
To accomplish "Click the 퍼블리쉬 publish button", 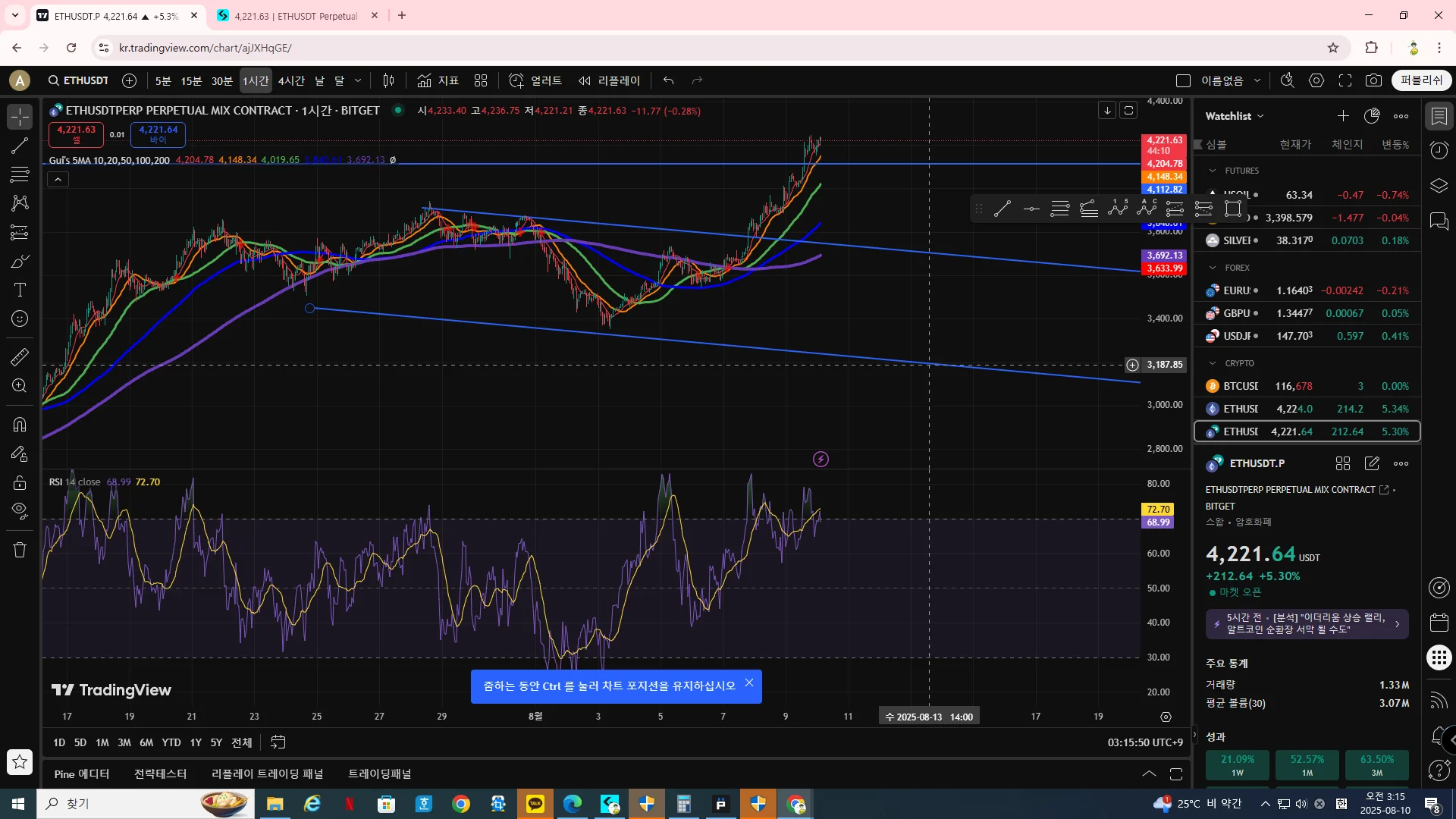I will pos(1421,80).
